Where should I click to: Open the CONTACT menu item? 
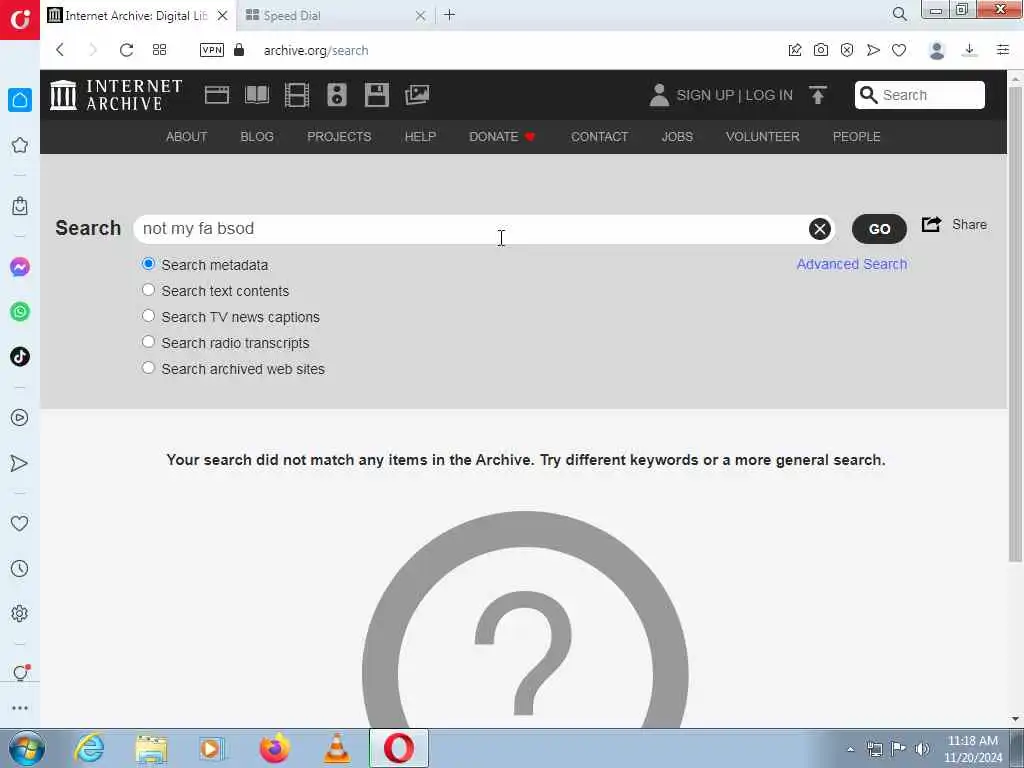600,136
